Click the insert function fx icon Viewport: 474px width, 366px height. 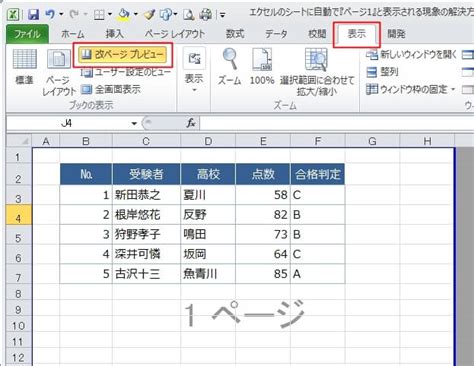[x=191, y=123]
